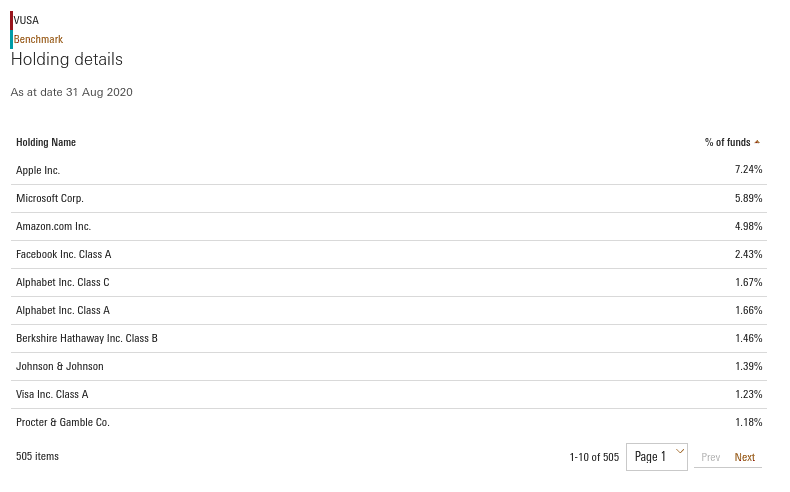Select Berkshire Hathaway Inc. Class B row
This screenshot has width=790, height=492.
389,338
